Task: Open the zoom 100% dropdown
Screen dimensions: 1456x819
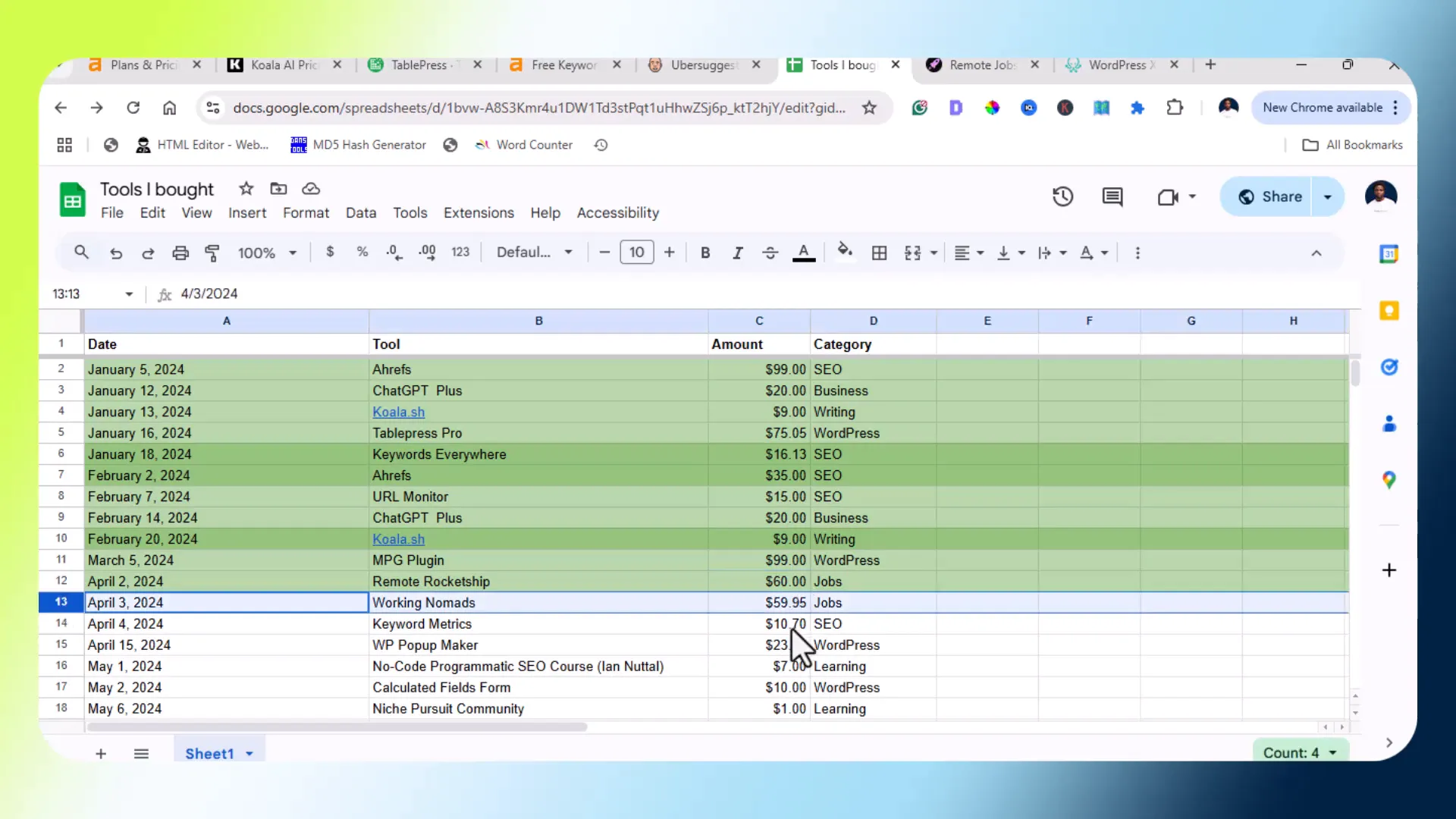Action: (x=267, y=253)
